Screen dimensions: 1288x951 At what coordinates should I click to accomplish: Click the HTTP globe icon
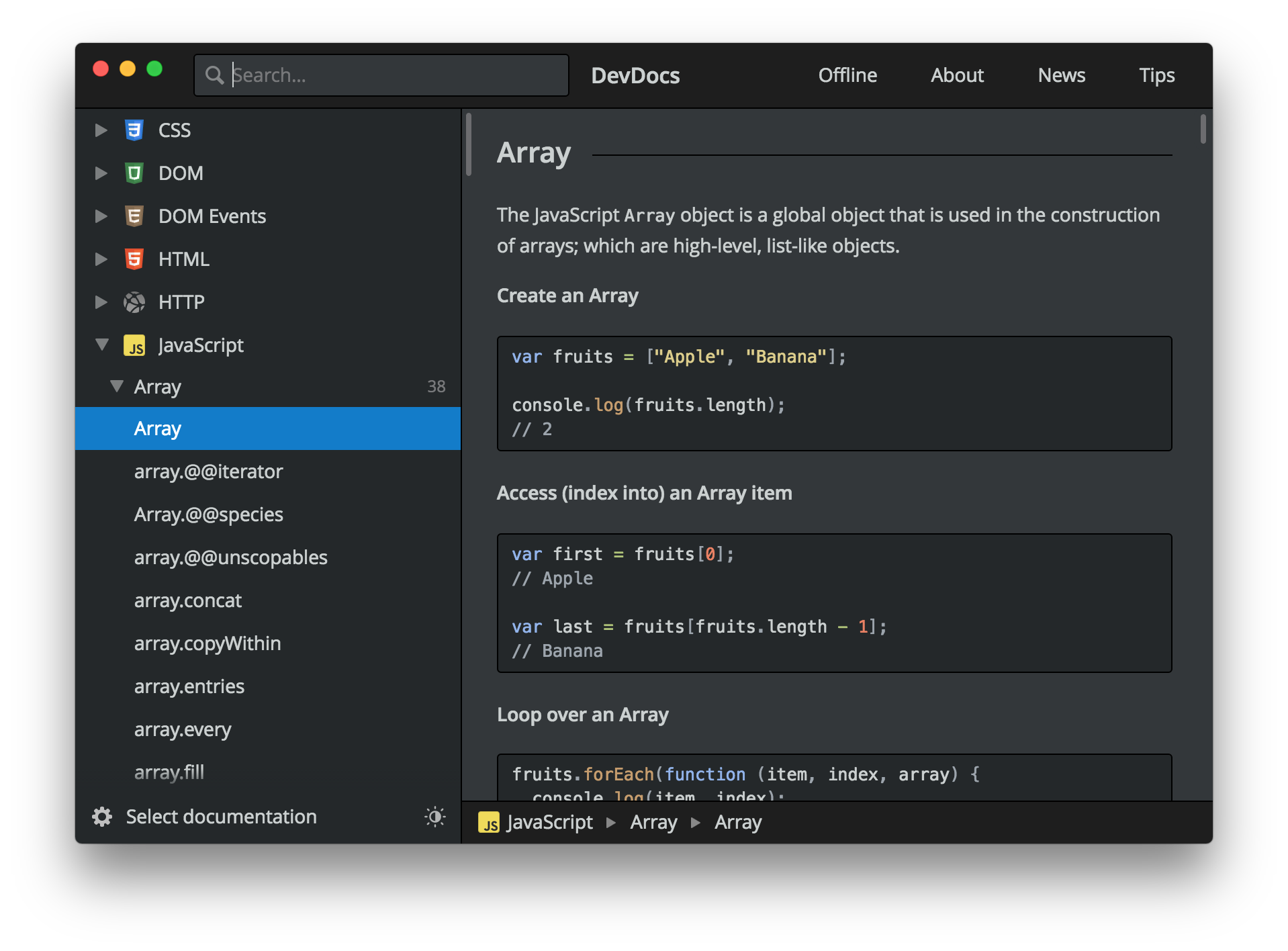pyautogui.click(x=135, y=302)
